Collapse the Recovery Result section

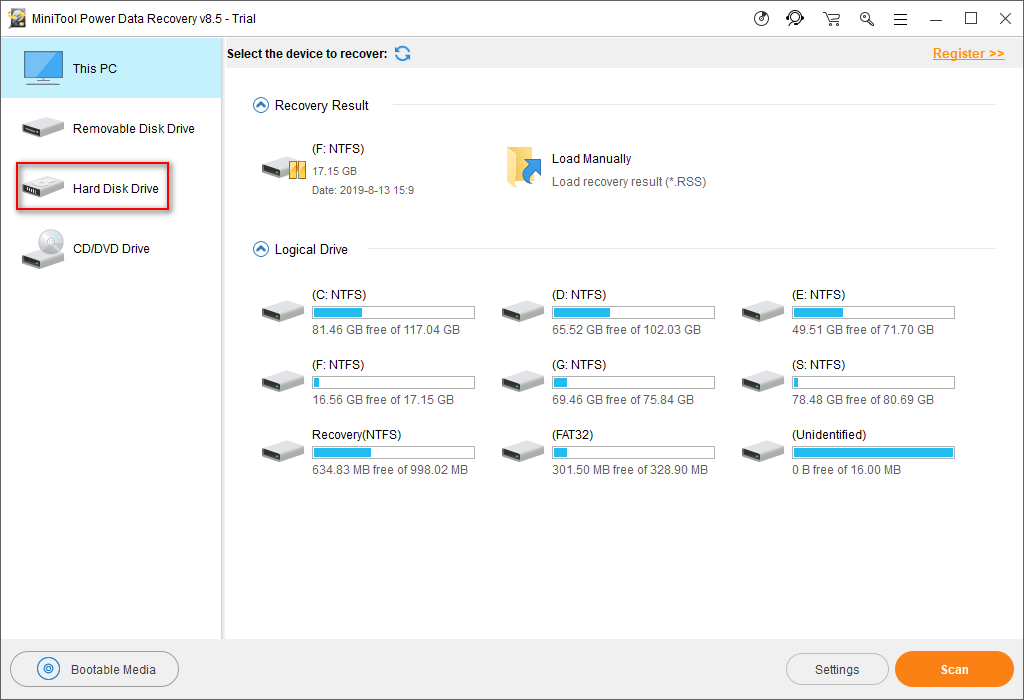coord(261,105)
